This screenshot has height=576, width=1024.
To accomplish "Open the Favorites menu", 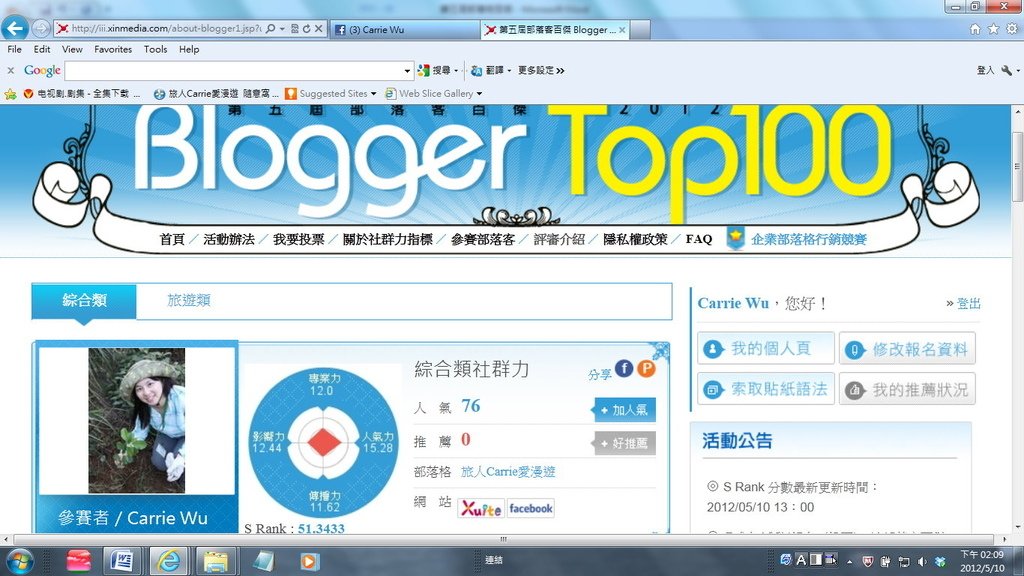I will 113,50.
